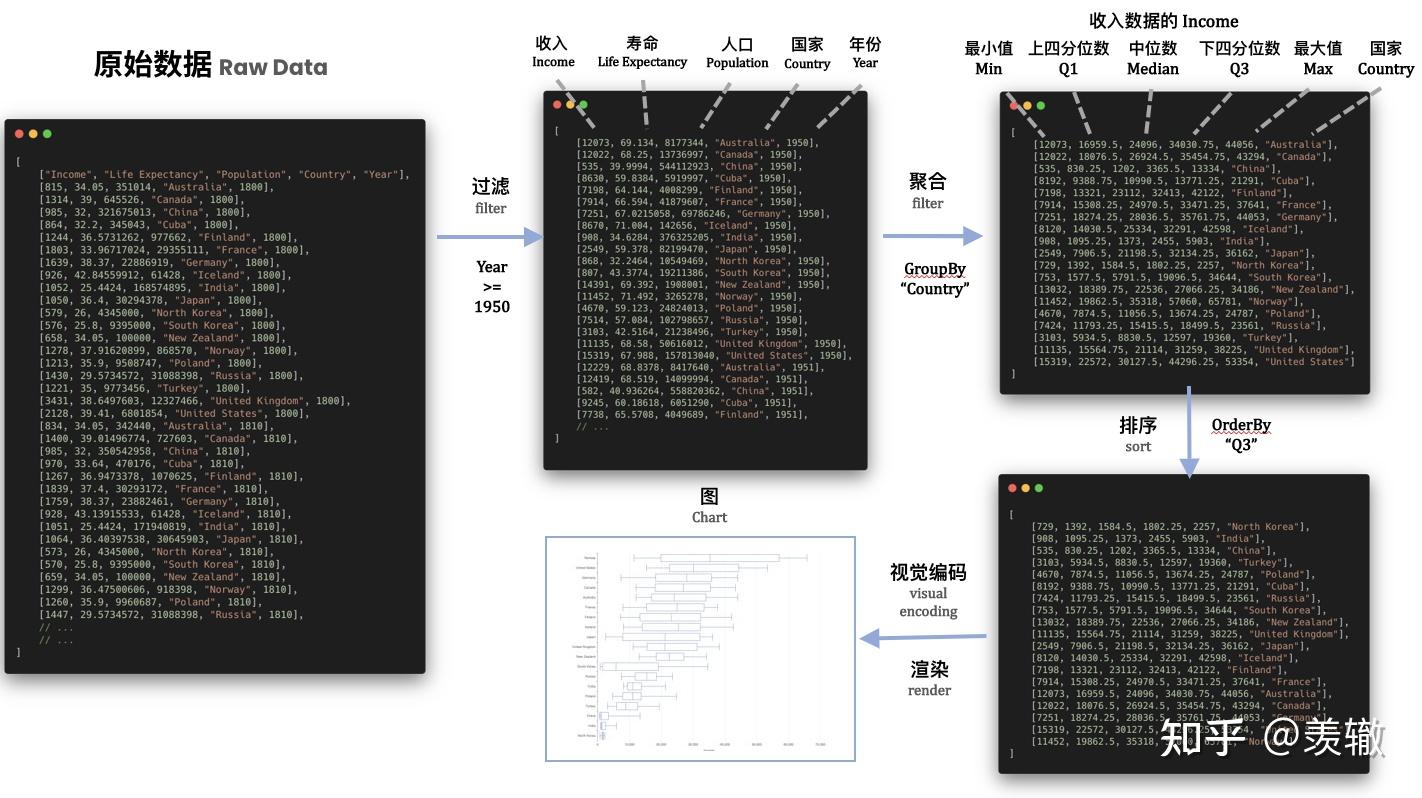This screenshot has width=1422, height=798.
Task: Click the '最小值 Min' column label
Action: pyautogui.click(x=988, y=58)
